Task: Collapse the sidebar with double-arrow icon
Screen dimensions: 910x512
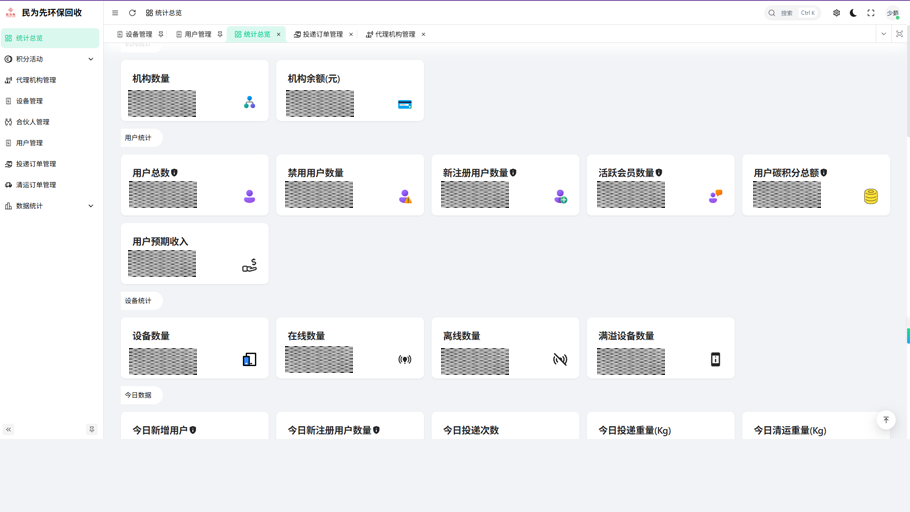Action: [x=8, y=430]
